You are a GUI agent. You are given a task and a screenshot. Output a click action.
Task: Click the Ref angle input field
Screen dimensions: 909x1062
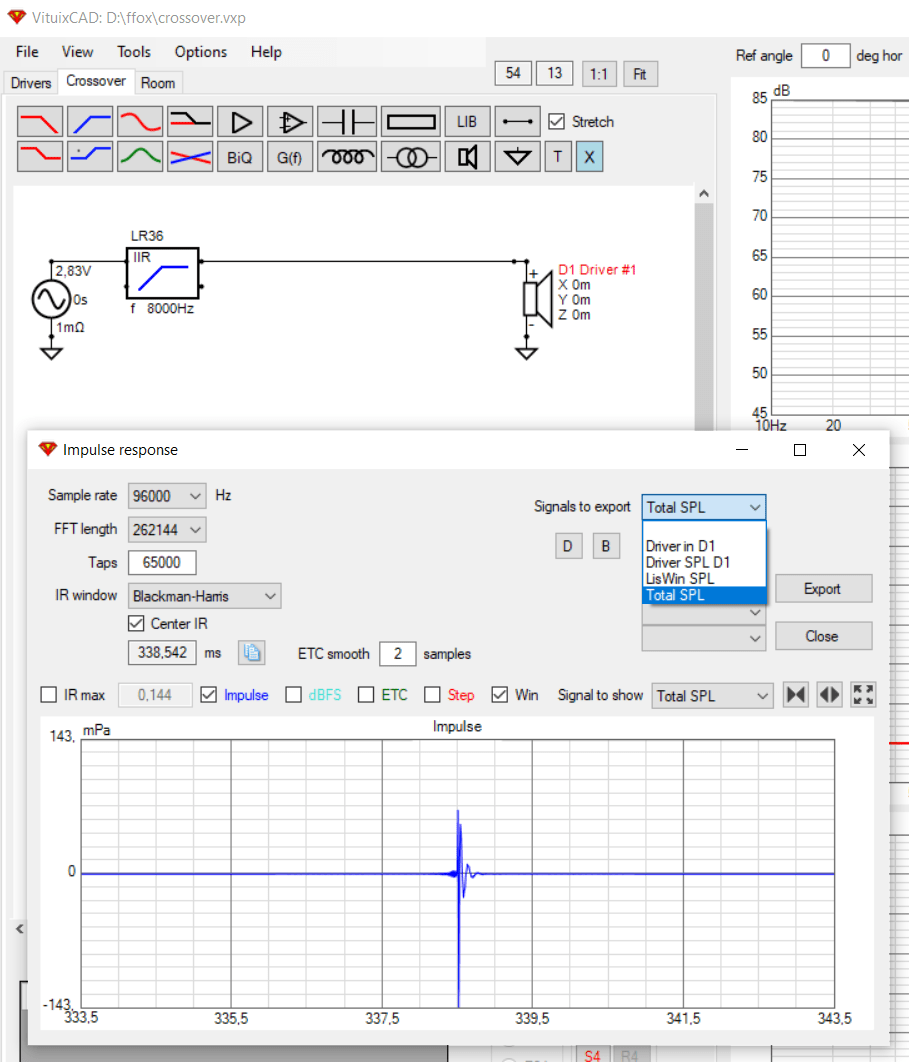pos(825,56)
